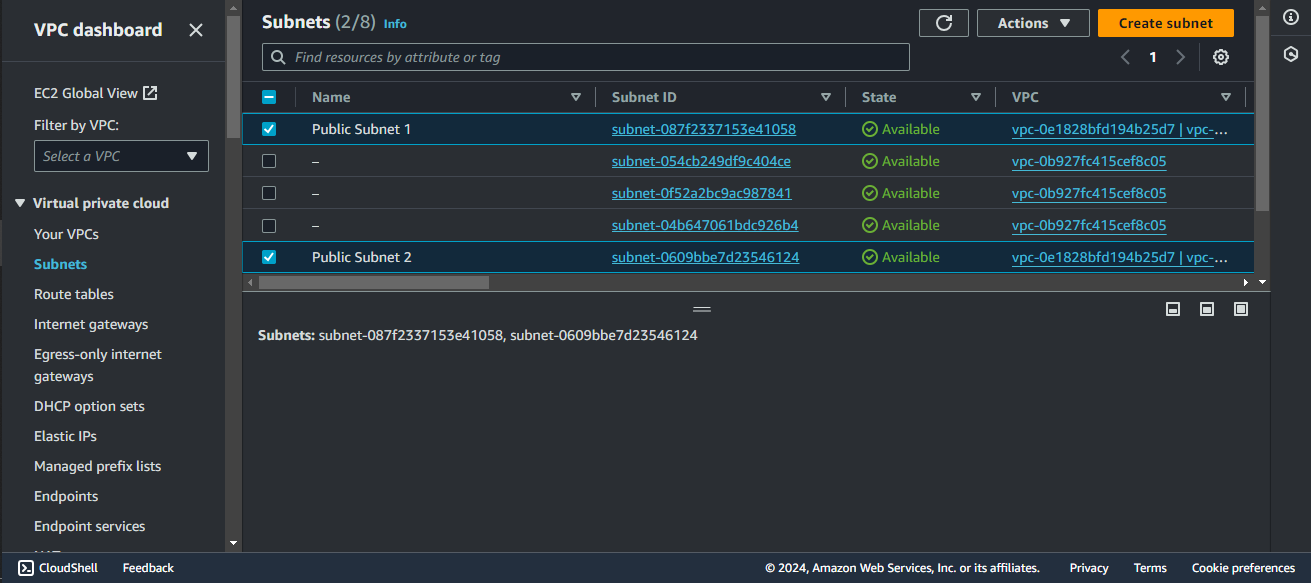Sort by State column arrow
The image size is (1311, 583).
pyautogui.click(x=976, y=97)
